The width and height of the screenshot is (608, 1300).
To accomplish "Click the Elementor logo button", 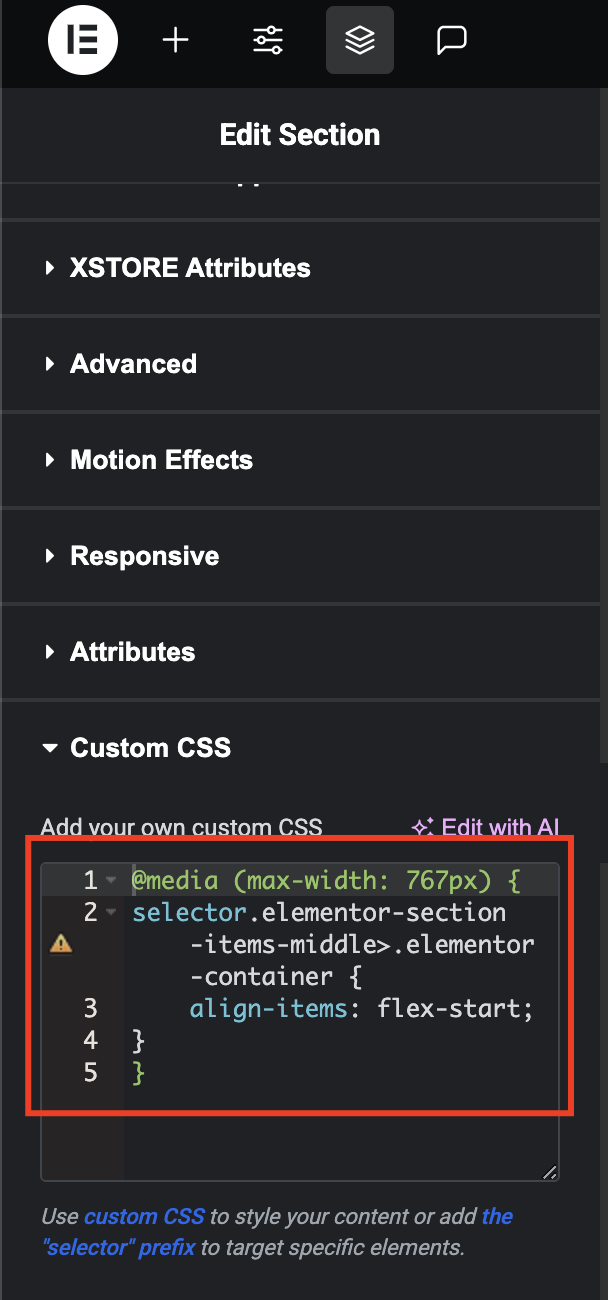I will pos(83,40).
